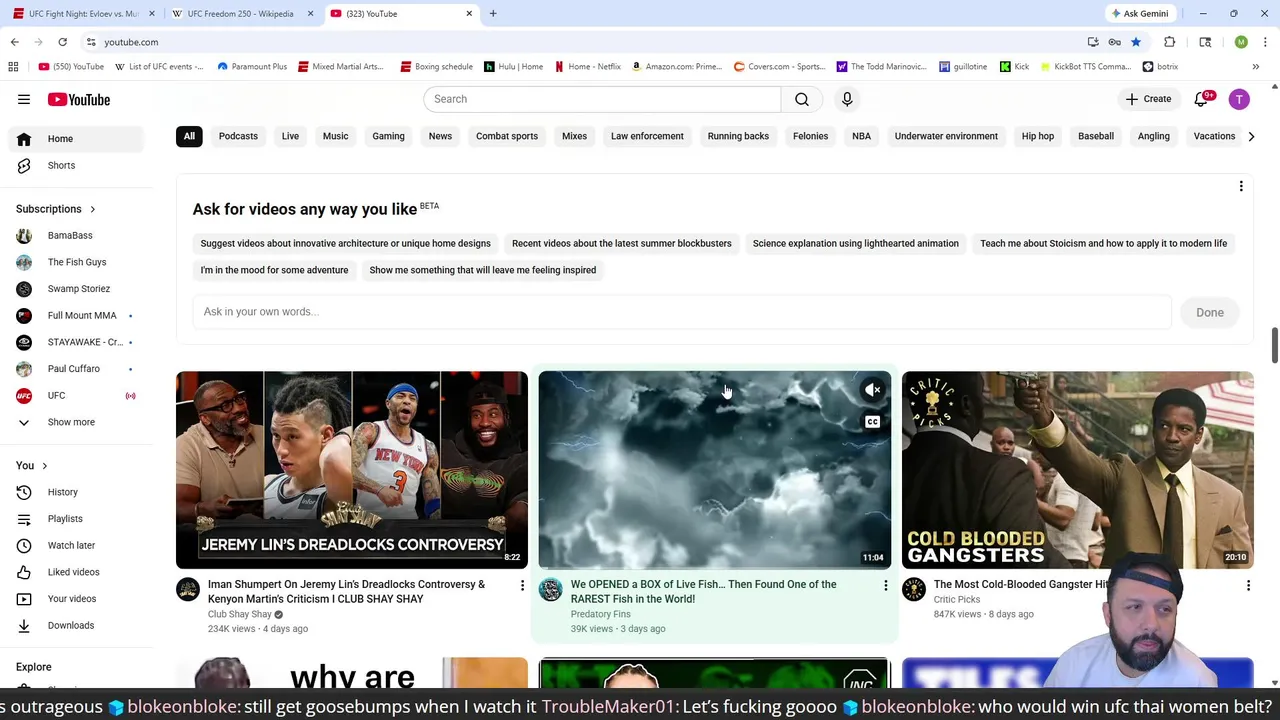Open Ask for videos section options menu
The width and height of the screenshot is (1280, 720).
coord(1241,187)
